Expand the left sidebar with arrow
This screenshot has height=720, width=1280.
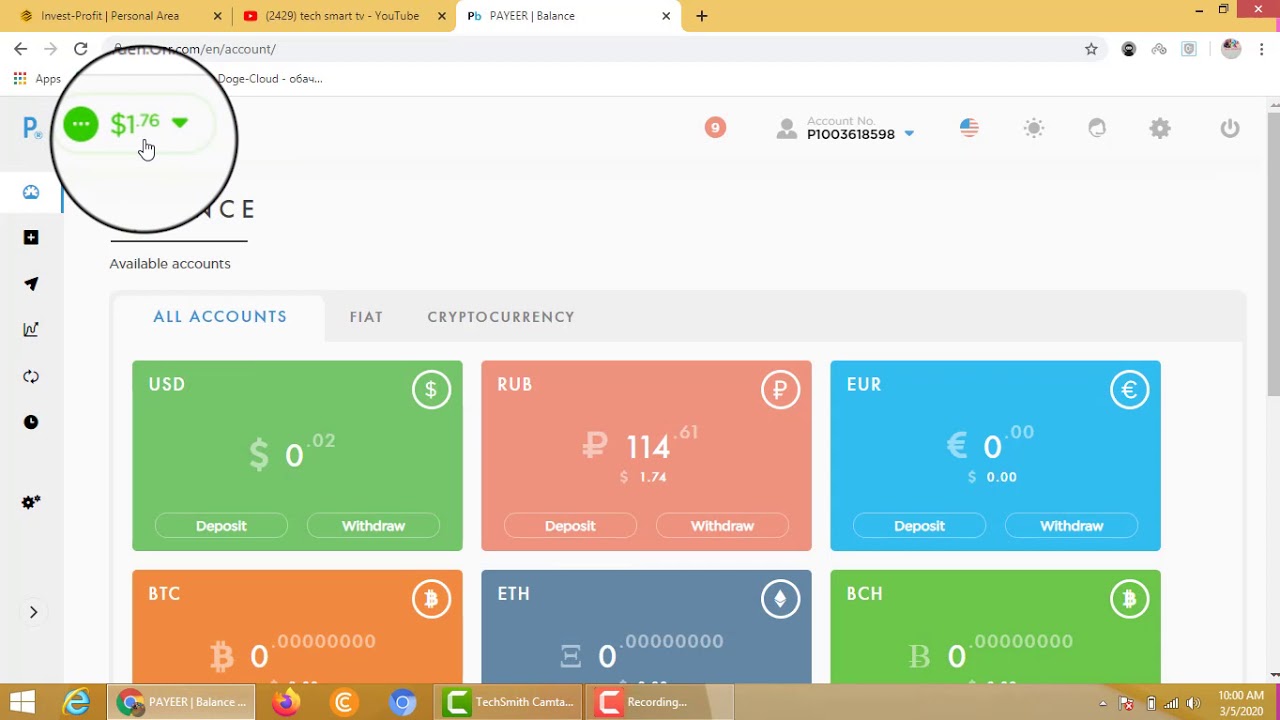[x=33, y=612]
